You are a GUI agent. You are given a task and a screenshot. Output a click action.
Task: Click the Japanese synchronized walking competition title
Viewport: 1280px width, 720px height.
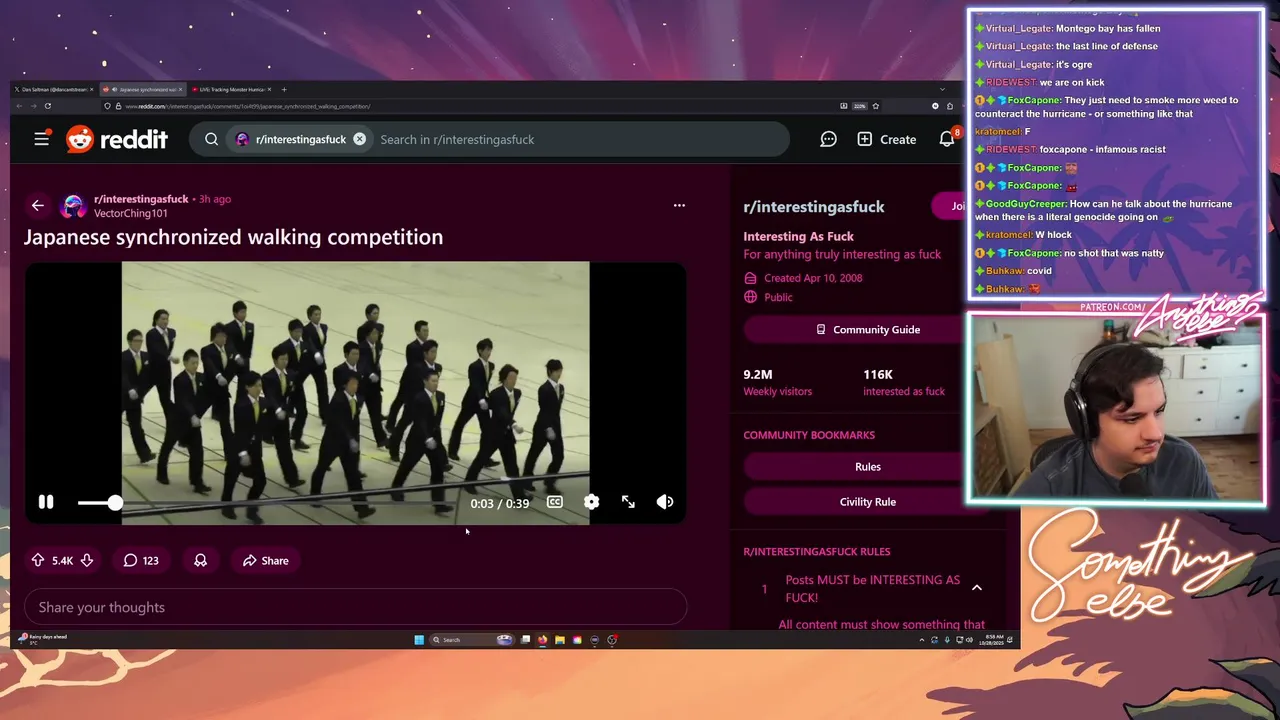(x=233, y=237)
